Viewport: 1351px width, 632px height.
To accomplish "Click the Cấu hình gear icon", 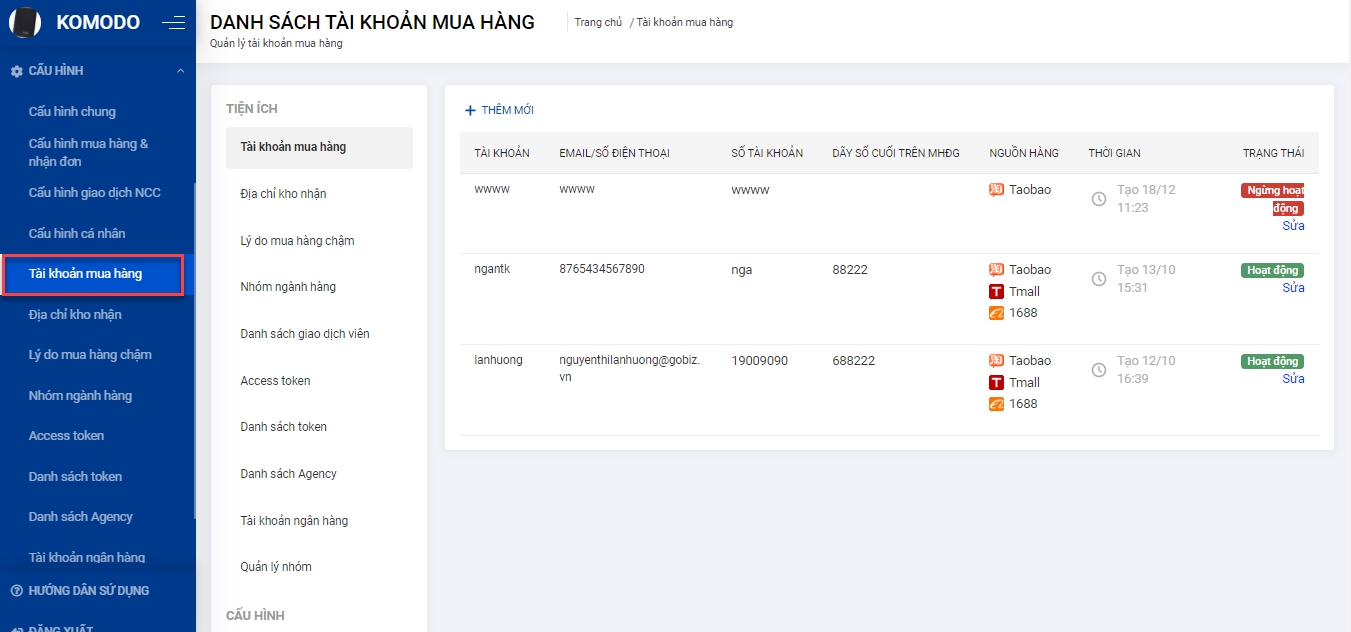I will [x=16, y=71].
